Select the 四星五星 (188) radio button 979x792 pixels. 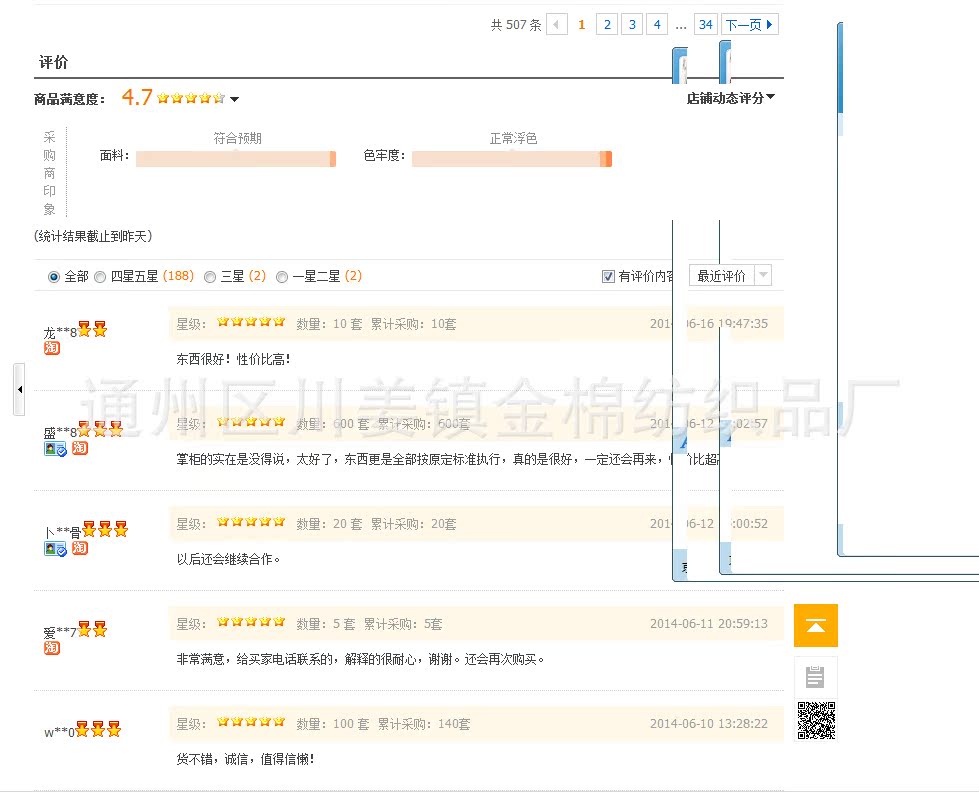pos(100,277)
